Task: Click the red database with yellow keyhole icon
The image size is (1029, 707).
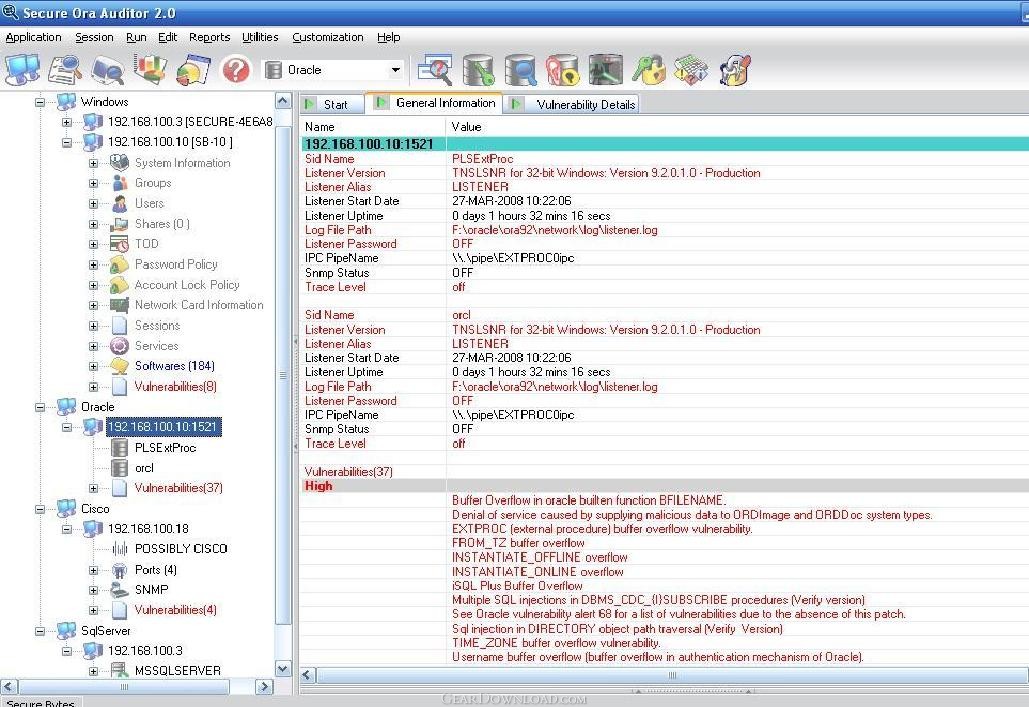Action: pyautogui.click(x=563, y=70)
